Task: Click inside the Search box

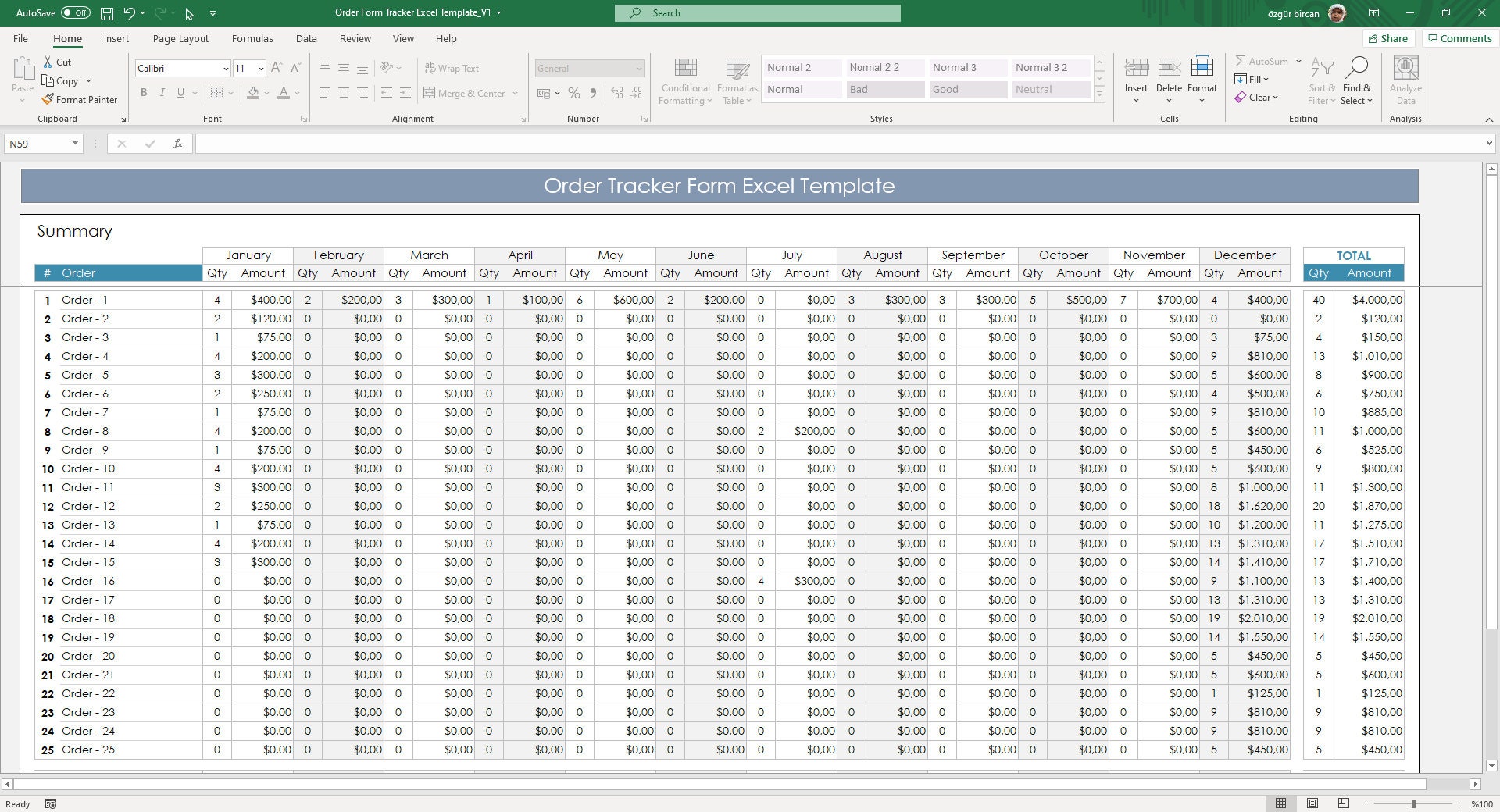Action: coord(756,12)
